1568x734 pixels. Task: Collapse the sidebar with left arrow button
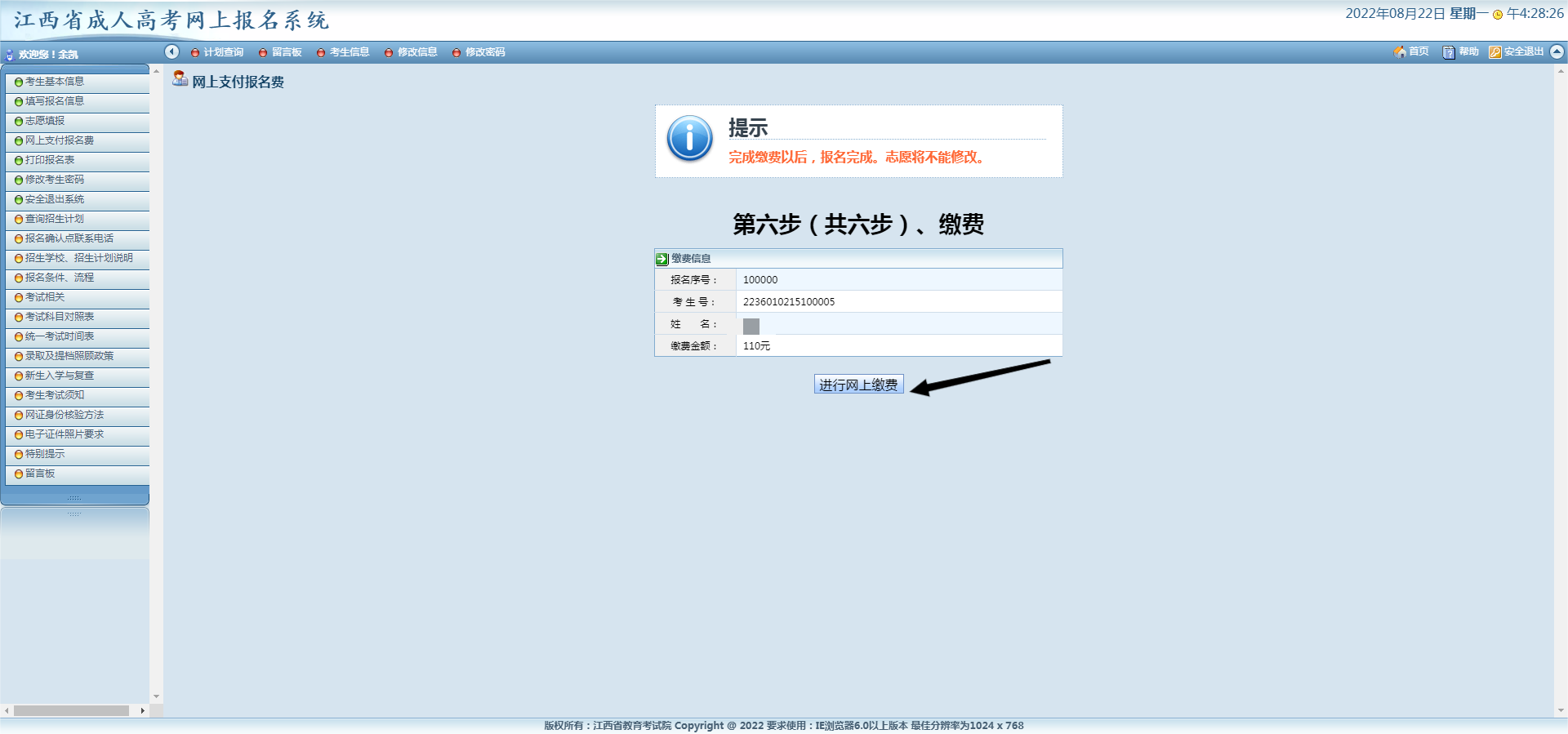click(171, 52)
